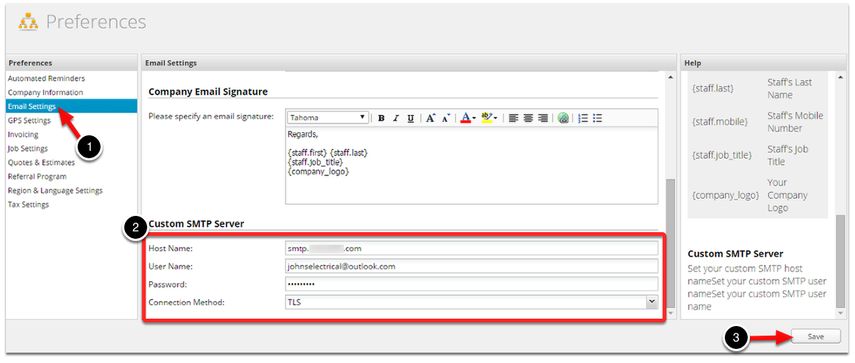
Task: Click the Help panel scroll-up arrow
Action: click(x=840, y=78)
